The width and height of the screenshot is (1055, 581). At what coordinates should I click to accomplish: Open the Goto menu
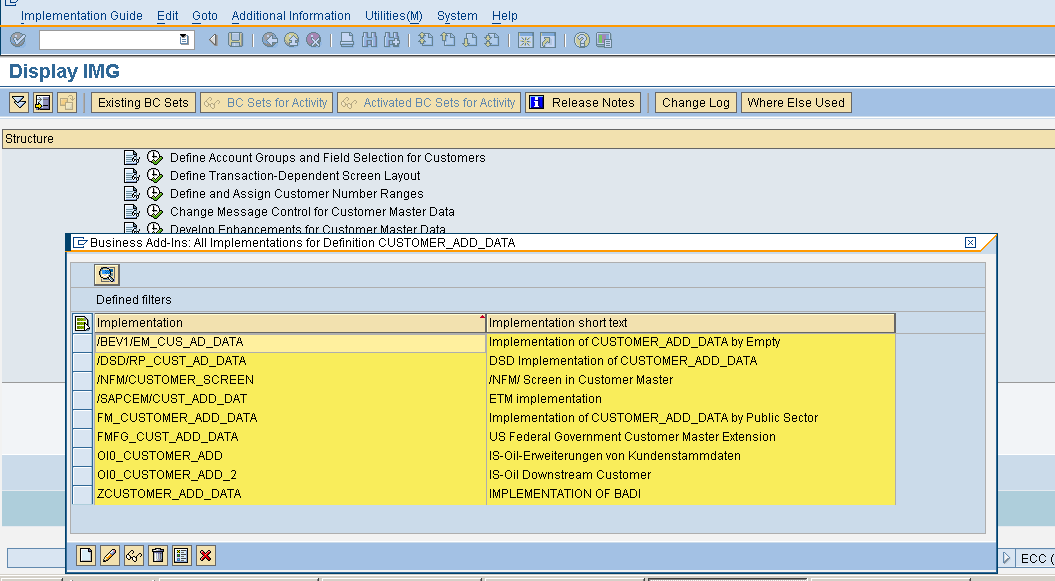[204, 15]
